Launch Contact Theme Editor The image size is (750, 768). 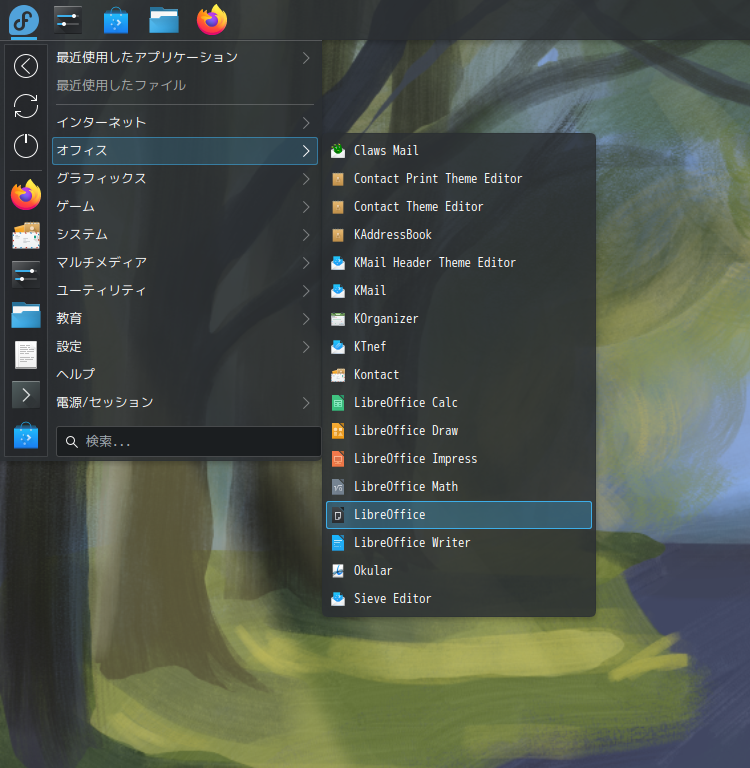coord(459,207)
